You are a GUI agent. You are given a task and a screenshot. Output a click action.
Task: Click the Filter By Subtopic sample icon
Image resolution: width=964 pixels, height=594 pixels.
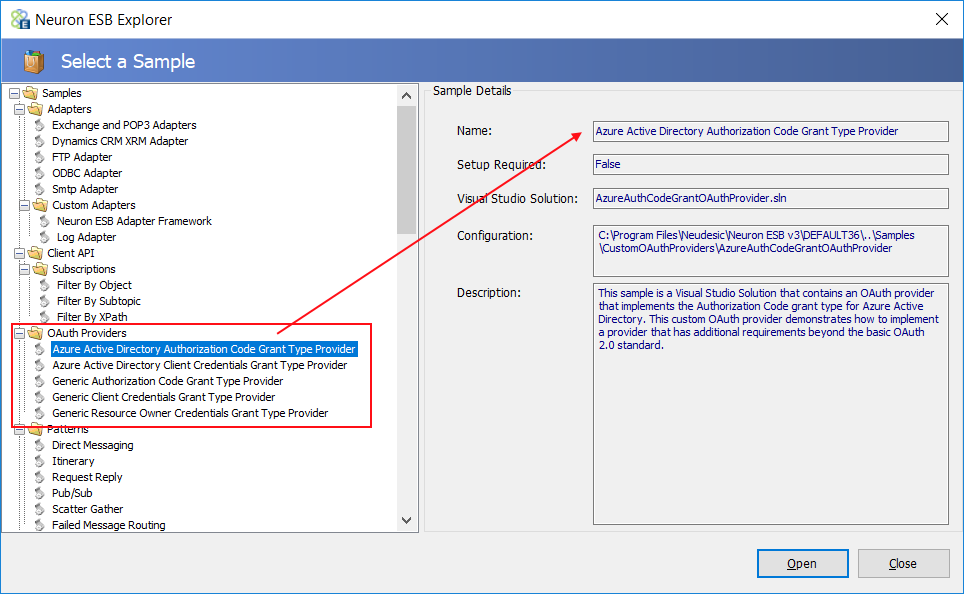pyautogui.click(x=45, y=301)
